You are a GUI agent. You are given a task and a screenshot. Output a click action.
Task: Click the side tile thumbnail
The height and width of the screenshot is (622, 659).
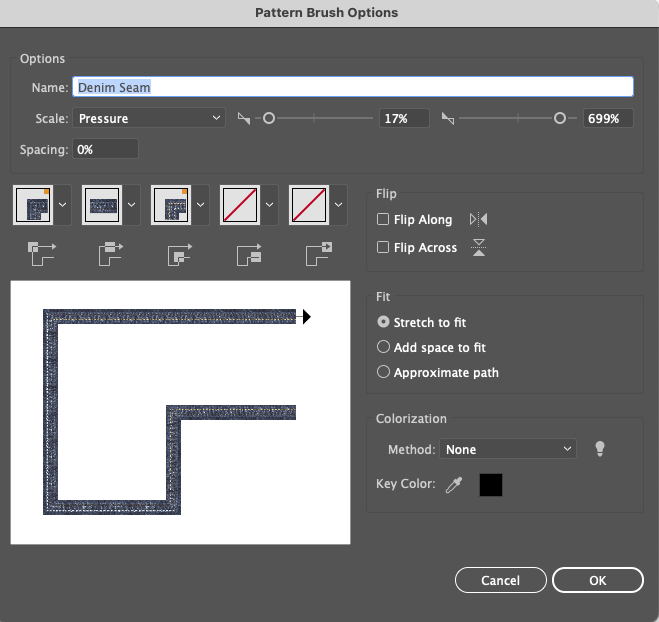[x=102, y=205]
